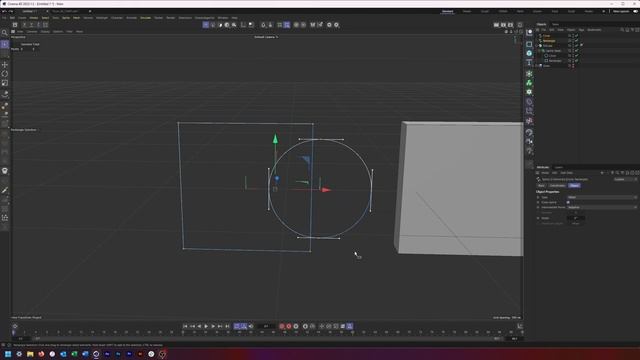The width and height of the screenshot is (640, 360).
Task: Click the Text spline 'T' icon
Action: tap(529, 62)
